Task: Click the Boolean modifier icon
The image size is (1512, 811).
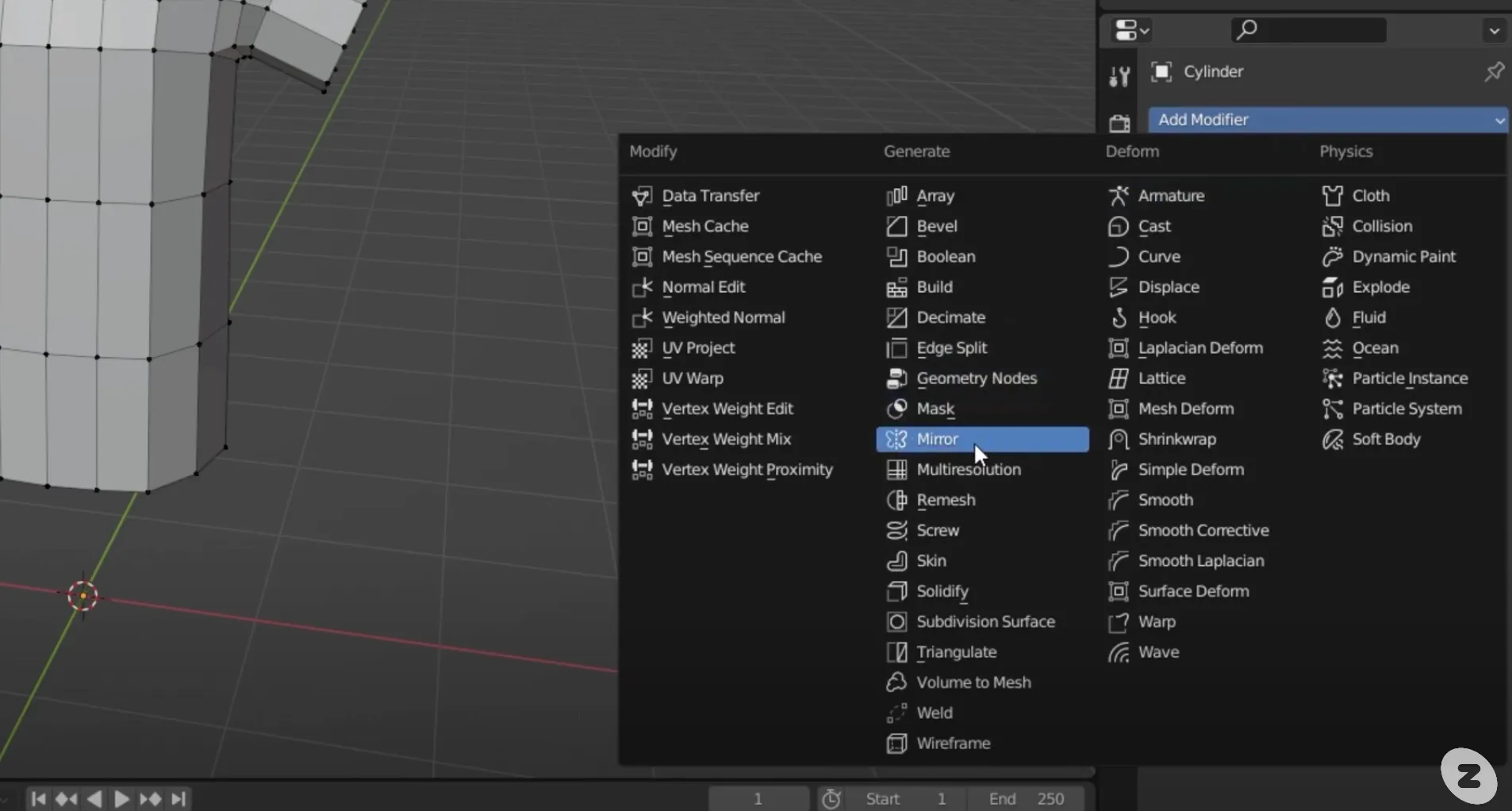Action: click(896, 257)
